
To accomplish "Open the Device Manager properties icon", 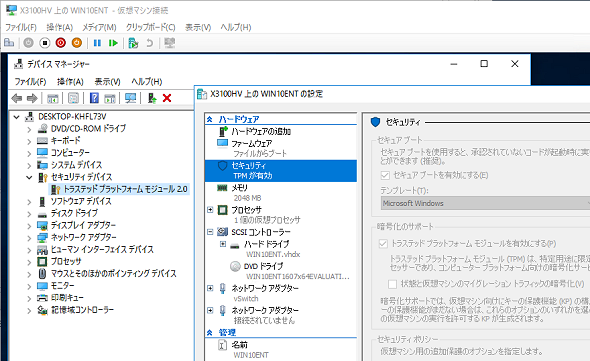I will point(73,99).
